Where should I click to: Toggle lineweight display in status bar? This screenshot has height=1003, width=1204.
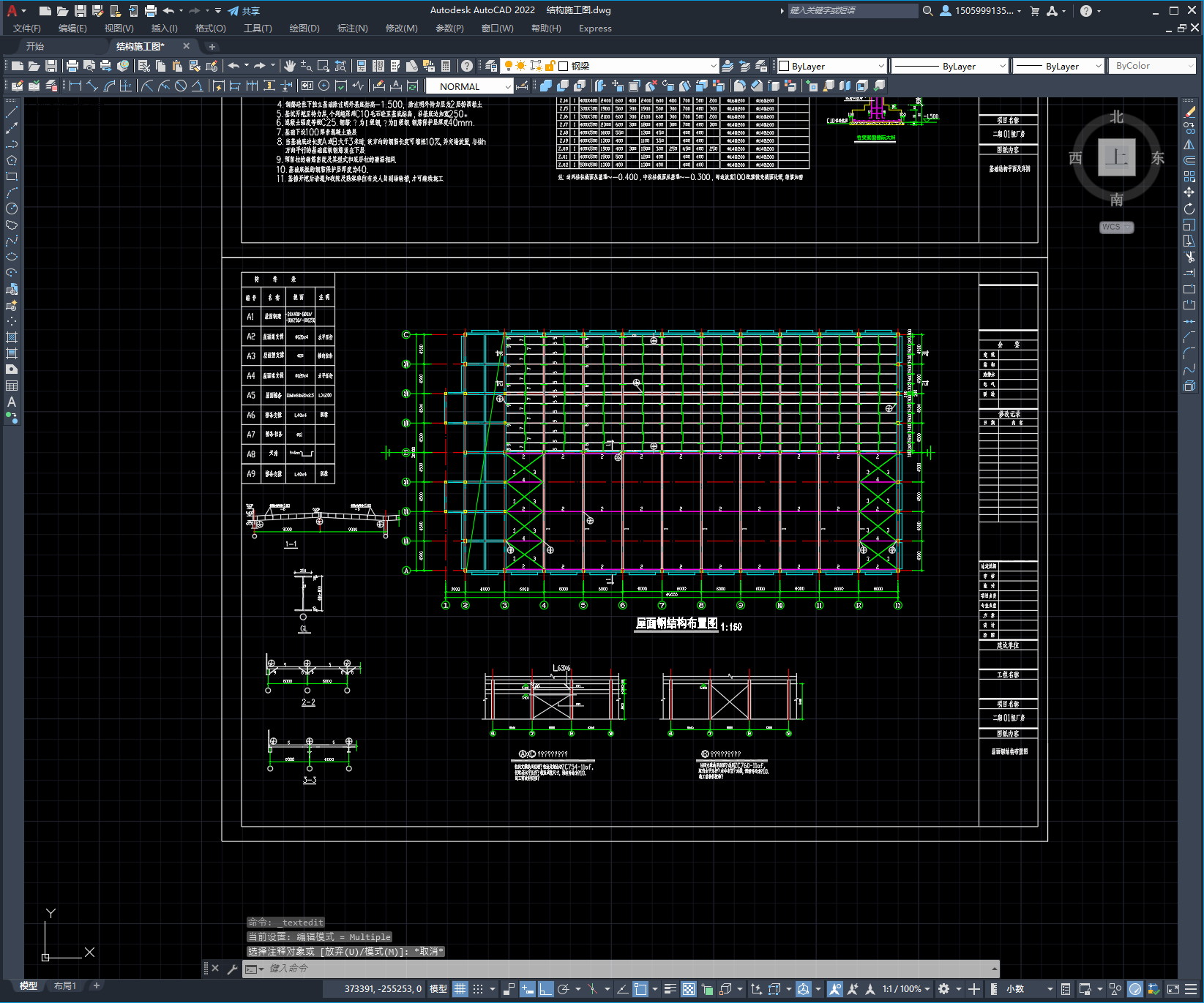pos(670,989)
